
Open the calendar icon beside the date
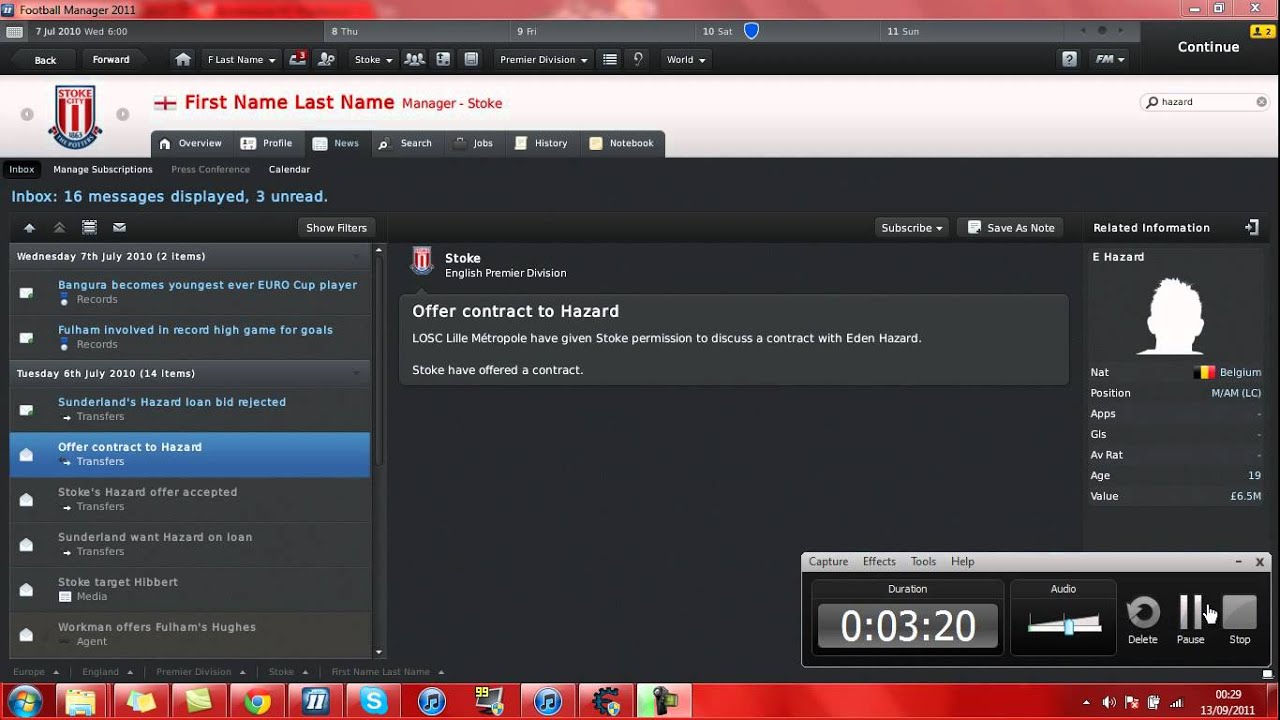[x=14, y=32]
